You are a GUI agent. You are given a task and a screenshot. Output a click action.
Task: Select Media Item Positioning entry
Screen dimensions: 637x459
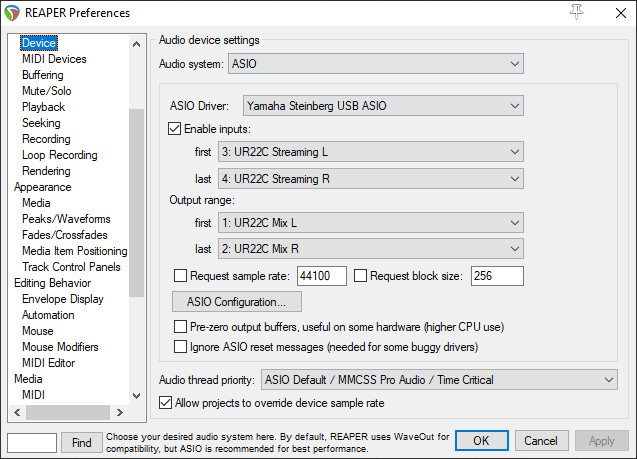pyautogui.click(x=75, y=251)
